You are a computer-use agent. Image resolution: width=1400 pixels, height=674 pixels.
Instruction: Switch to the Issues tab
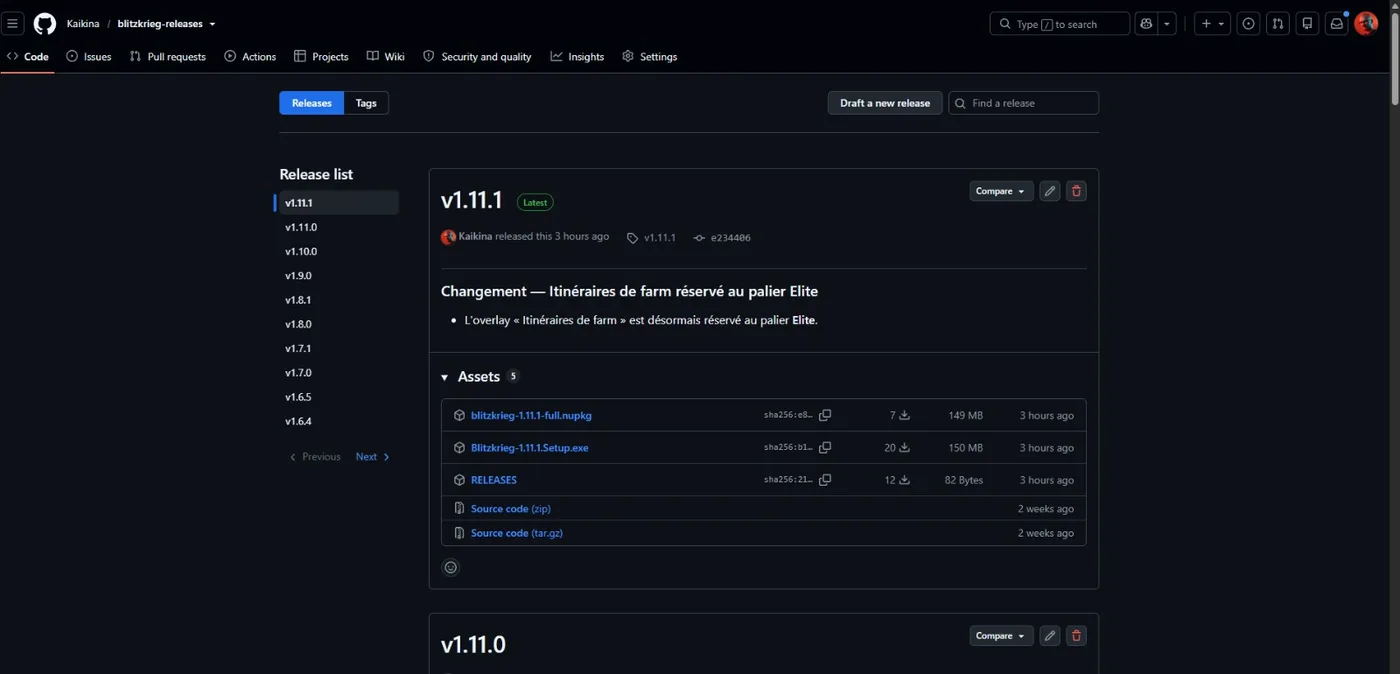click(89, 57)
